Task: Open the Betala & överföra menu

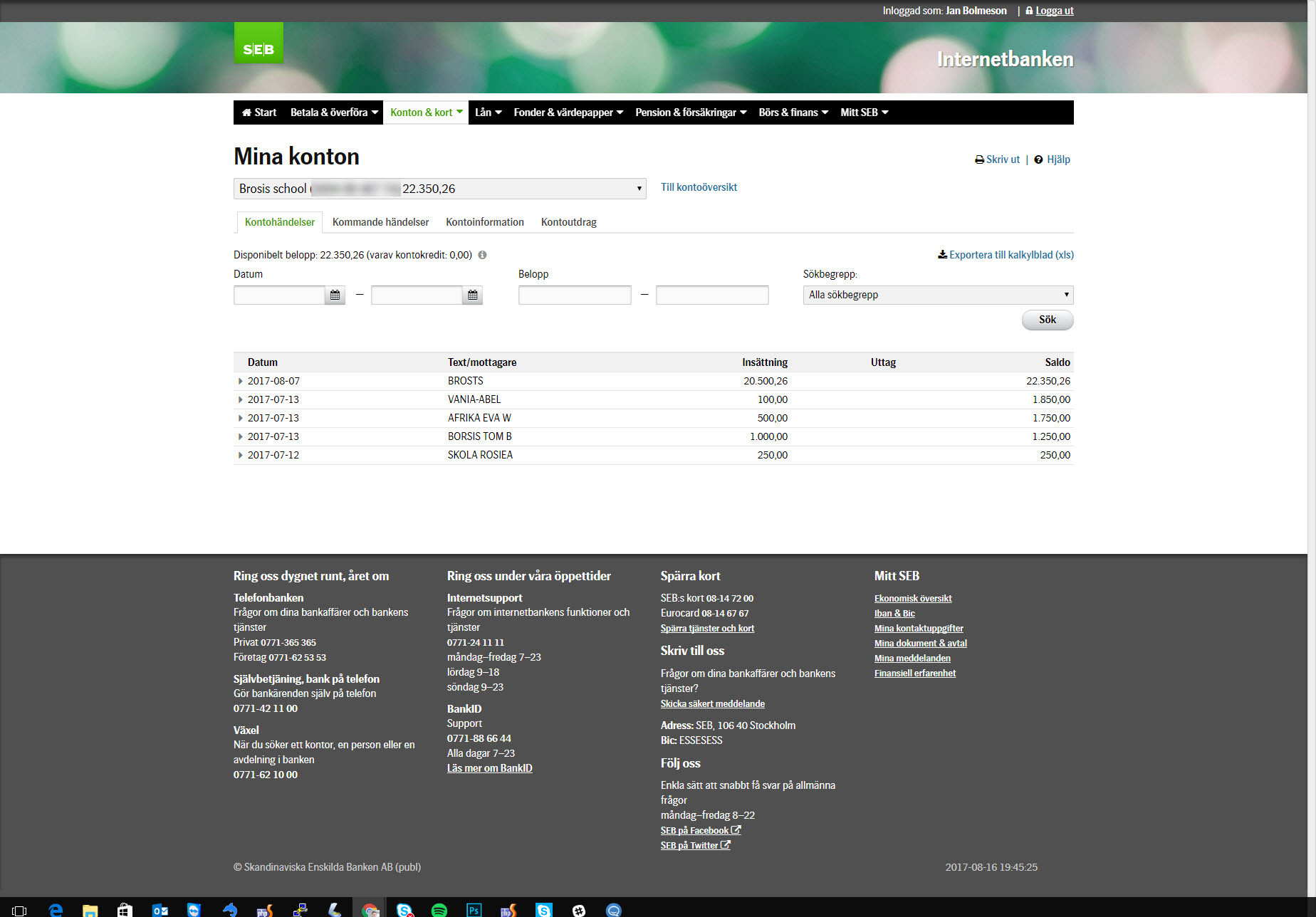Action: [x=334, y=112]
